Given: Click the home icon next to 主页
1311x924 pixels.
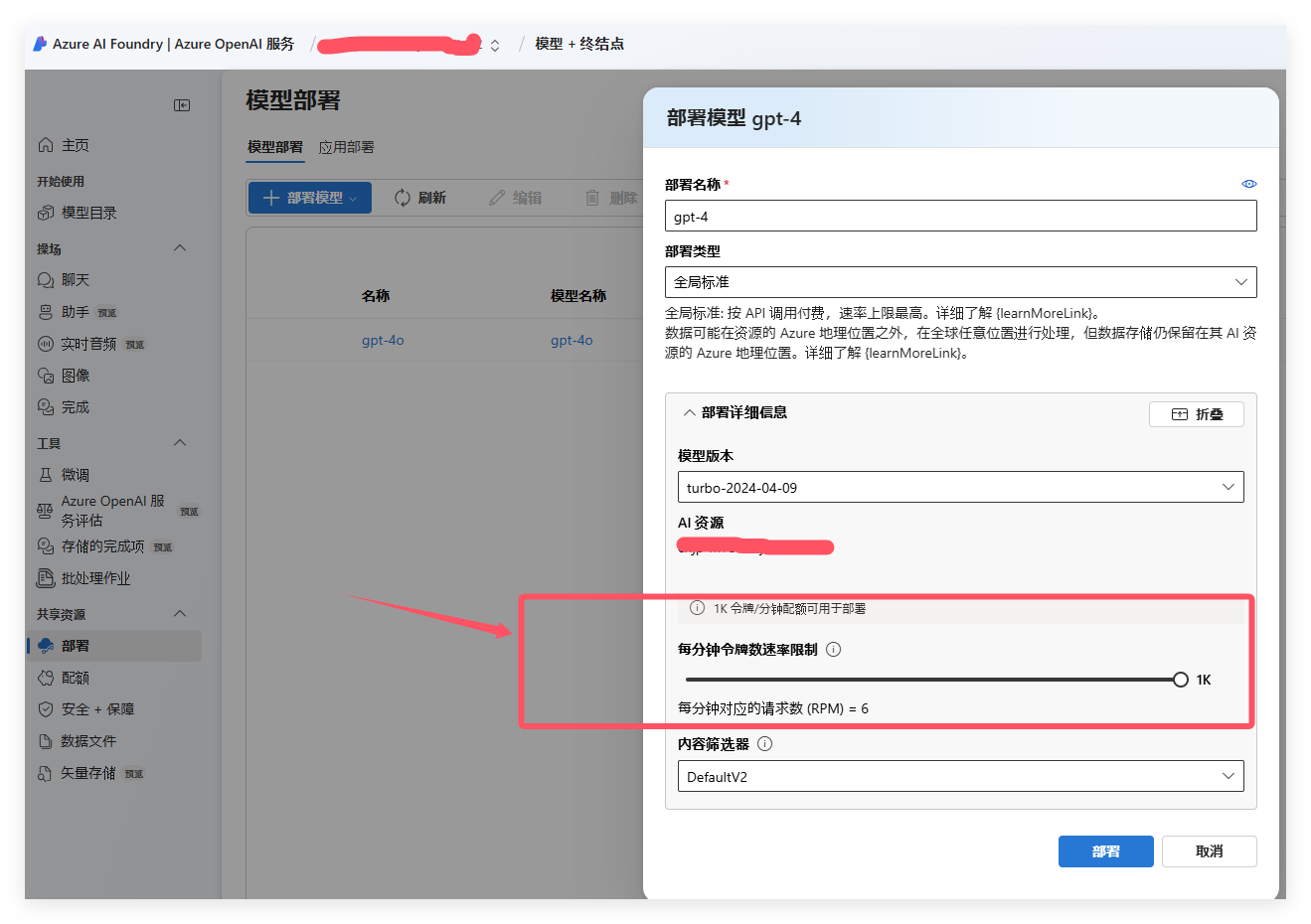Looking at the screenshot, I should [x=46, y=145].
